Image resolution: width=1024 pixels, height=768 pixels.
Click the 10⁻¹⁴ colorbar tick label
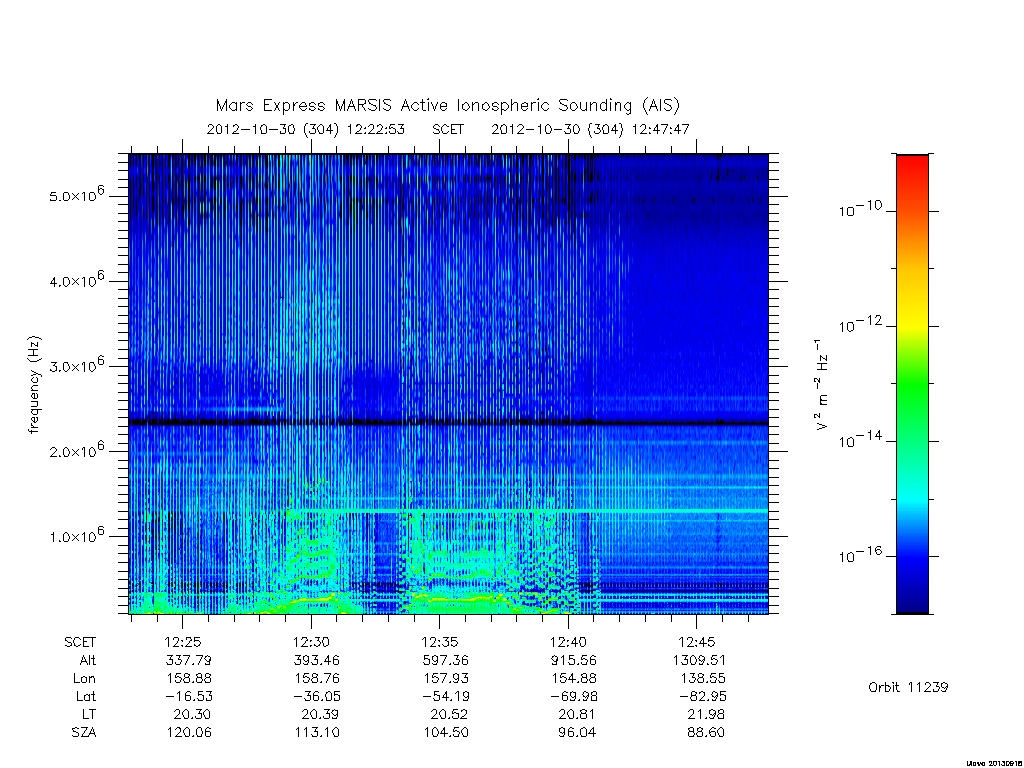tap(860, 440)
